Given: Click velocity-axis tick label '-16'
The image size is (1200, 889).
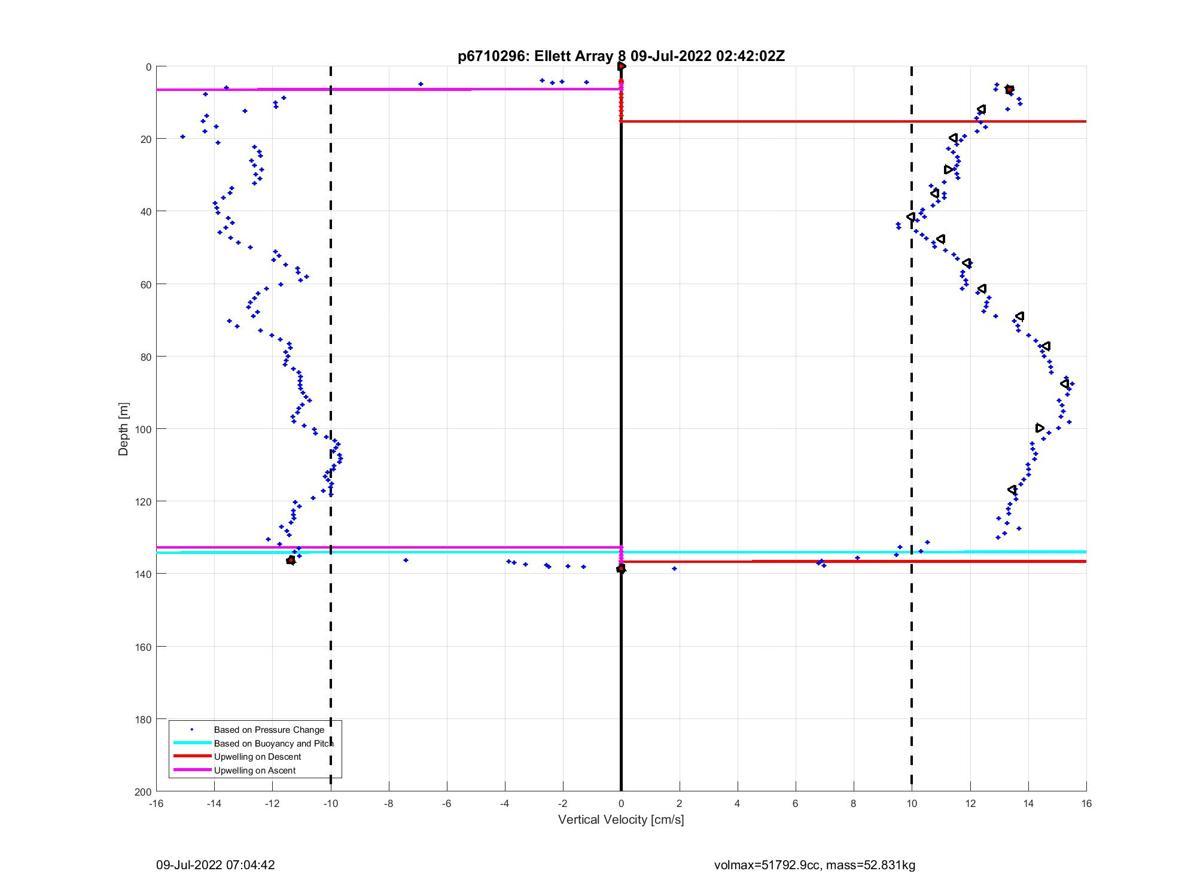Looking at the screenshot, I should (x=156, y=803).
